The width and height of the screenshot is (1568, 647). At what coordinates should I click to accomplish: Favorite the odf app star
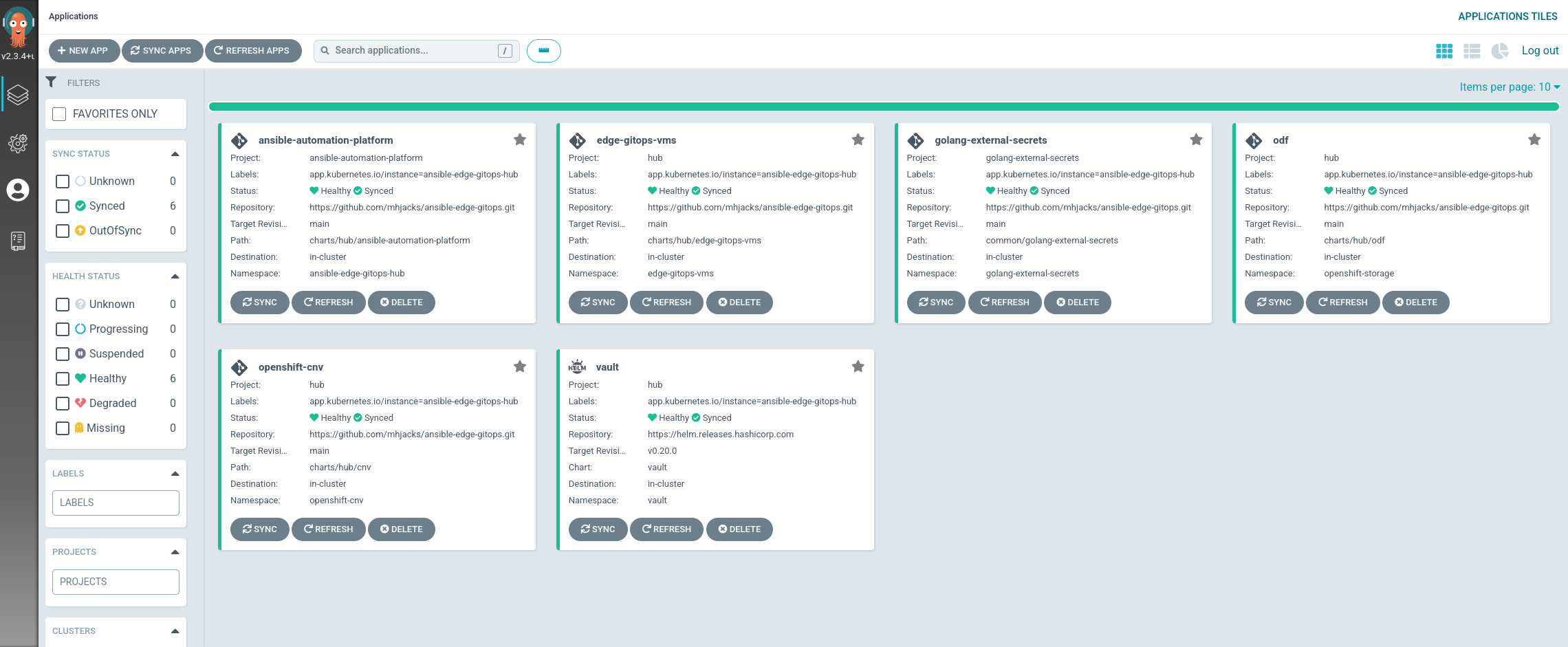click(x=1534, y=140)
